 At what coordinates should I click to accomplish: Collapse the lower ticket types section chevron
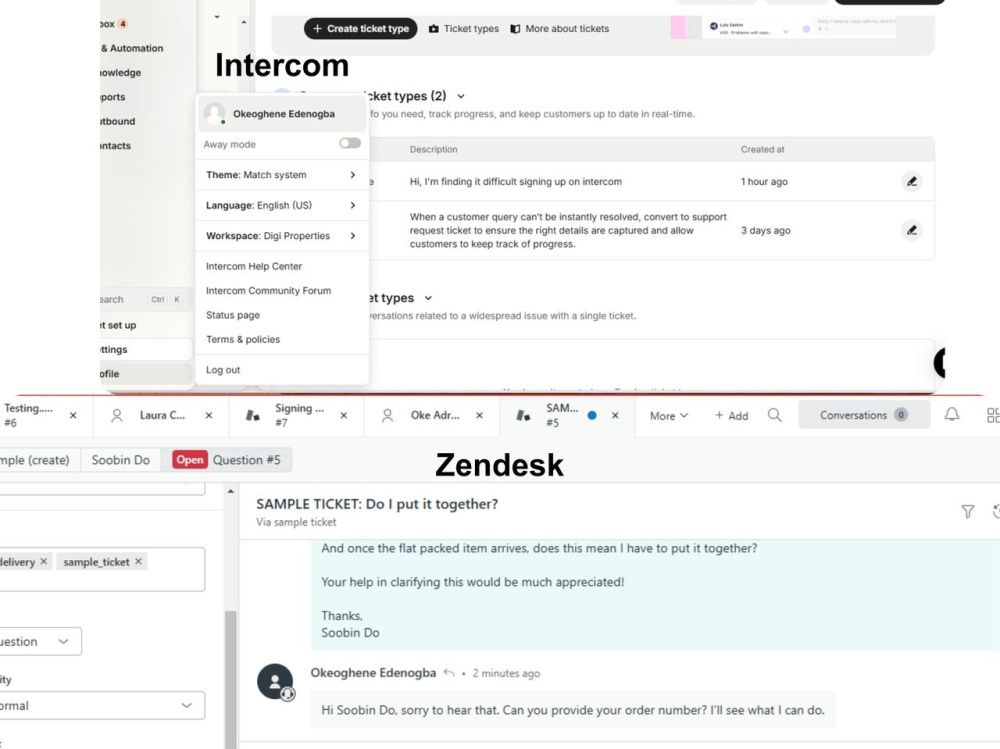point(429,298)
